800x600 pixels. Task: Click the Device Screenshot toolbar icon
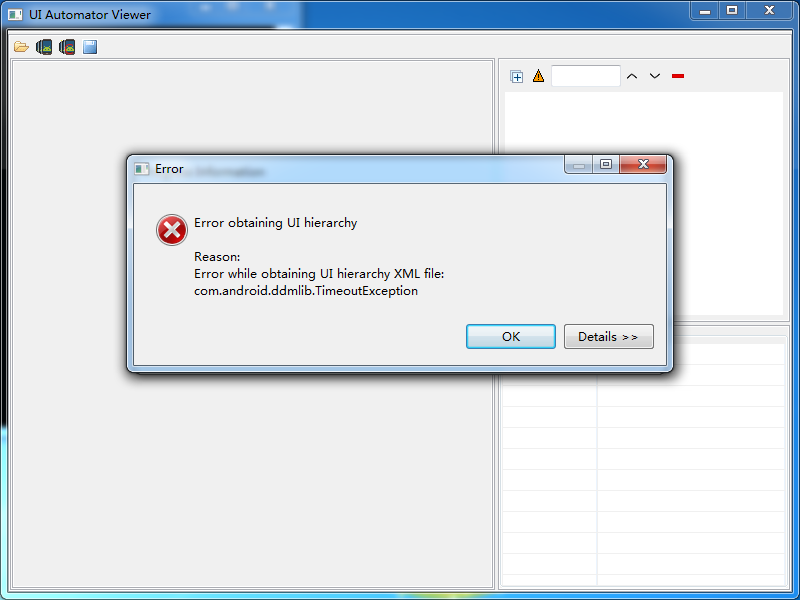point(44,47)
